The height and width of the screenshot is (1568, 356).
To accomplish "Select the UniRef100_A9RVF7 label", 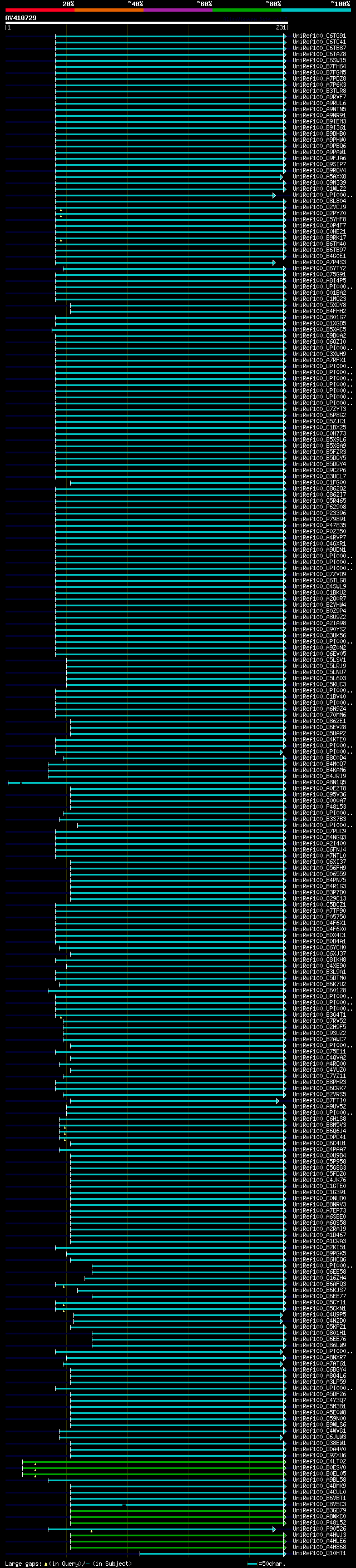I will (x=319, y=97).
